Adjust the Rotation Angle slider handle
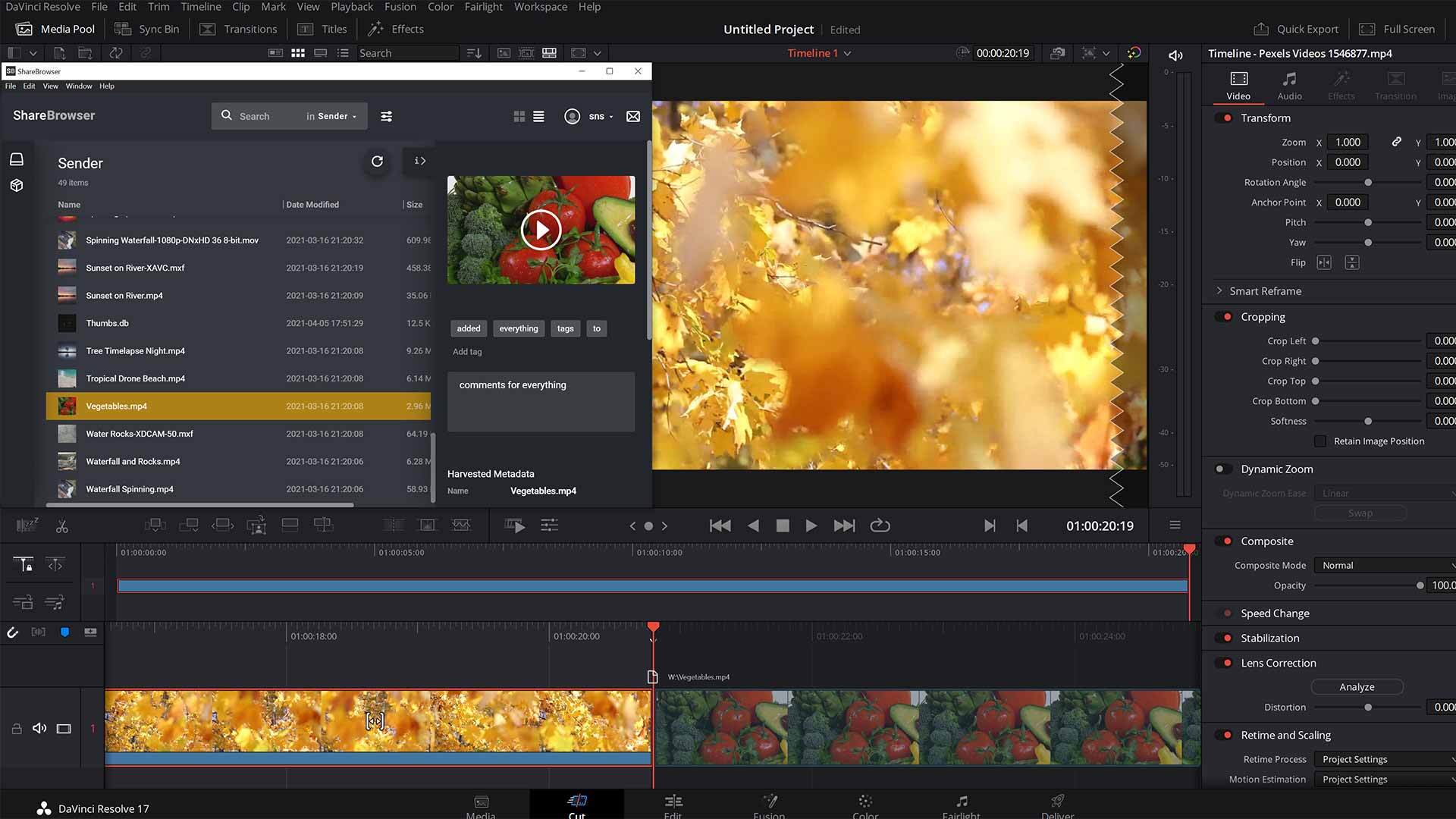1456x819 pixels. (x=1368, y=182)
